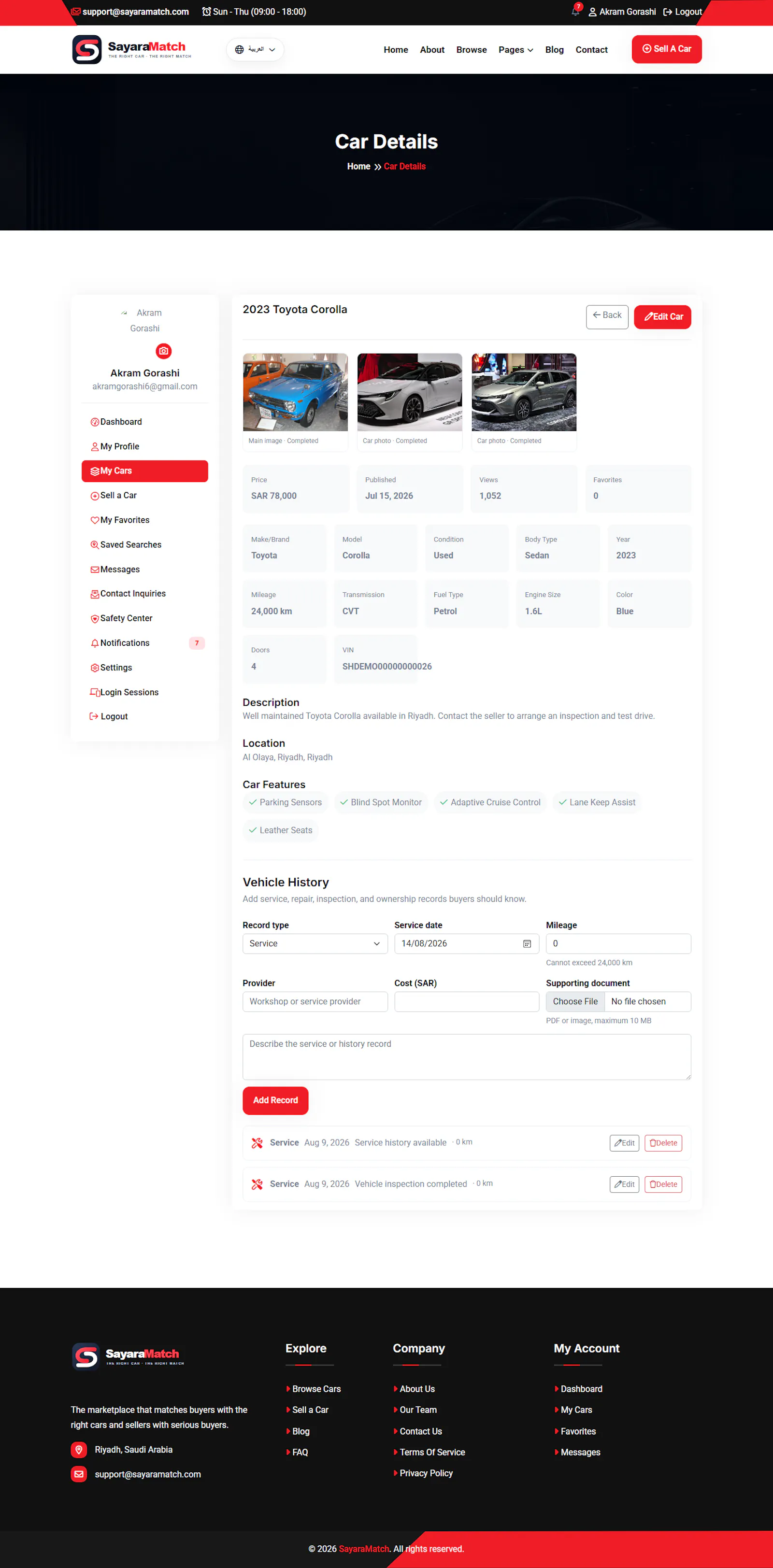Click the My Profile person icon

click(94, 447)
